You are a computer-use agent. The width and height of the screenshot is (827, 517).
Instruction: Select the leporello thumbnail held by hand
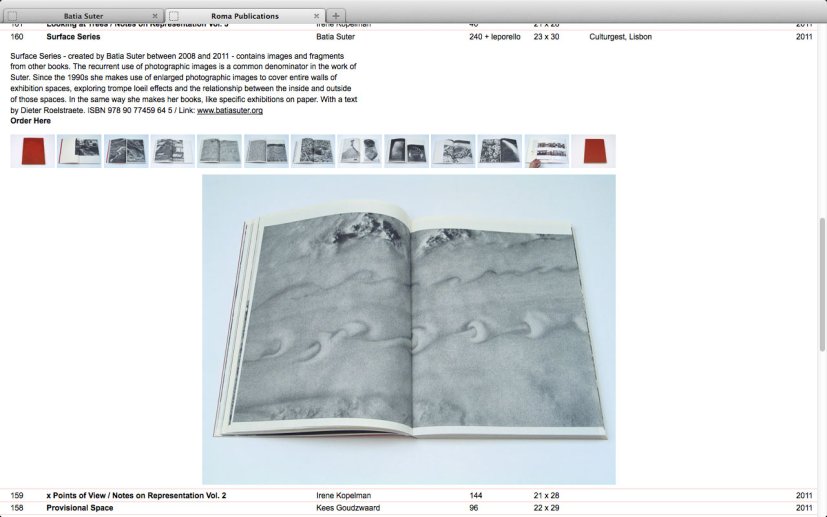(547, 151)
